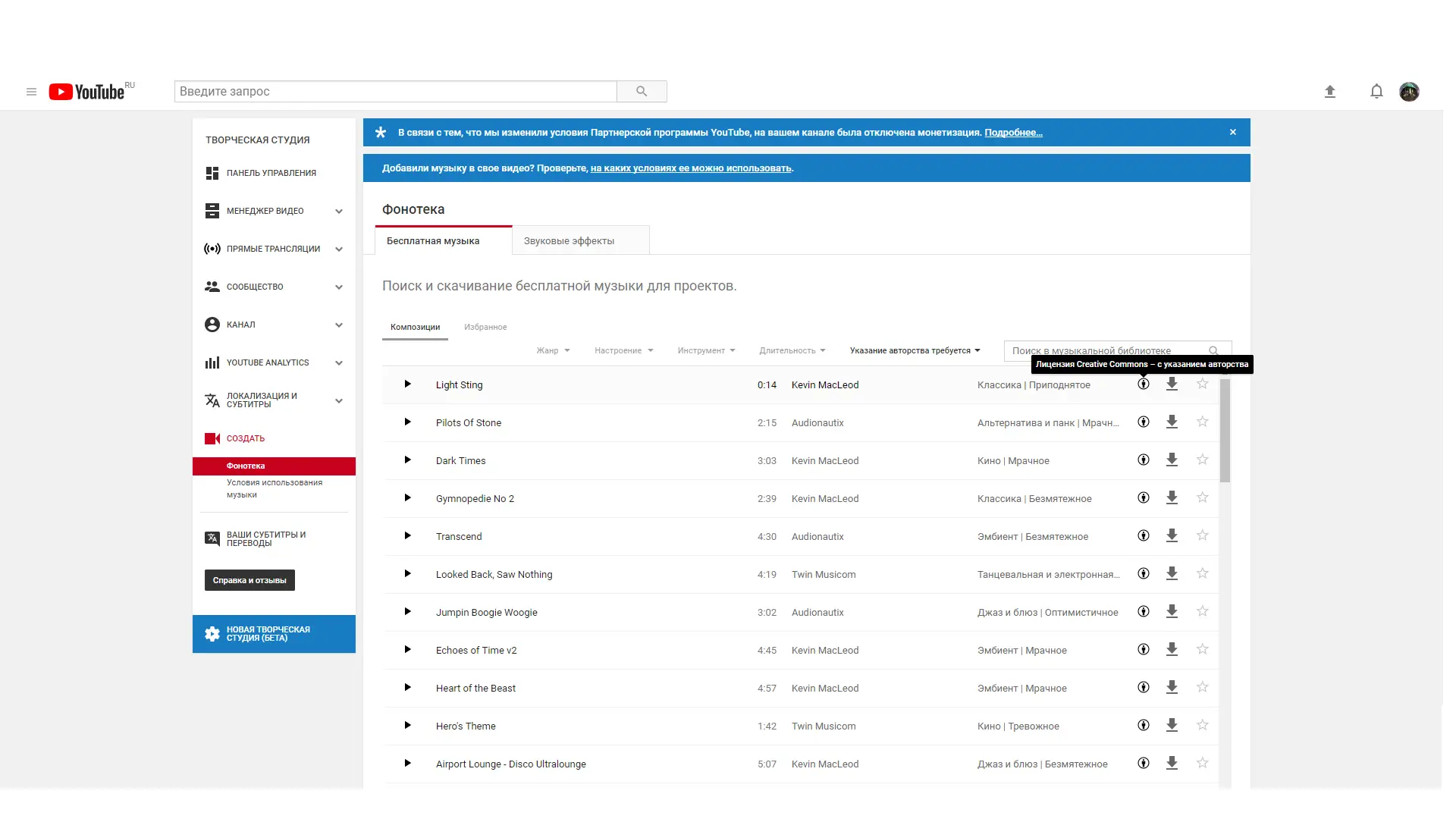Open the user avatar account menu
The height and width of the screenshot is (819, 1456).
click(x=1409, y=92)
